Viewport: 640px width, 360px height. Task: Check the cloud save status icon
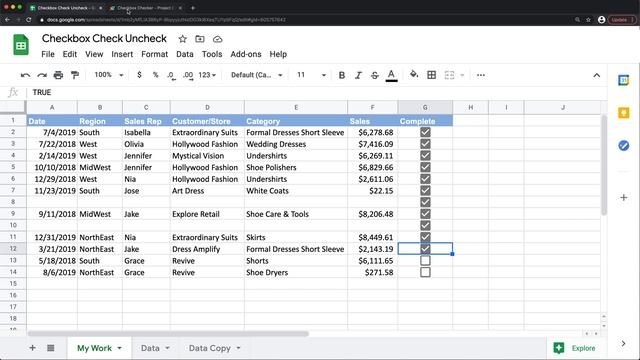[x=218, y=39]
